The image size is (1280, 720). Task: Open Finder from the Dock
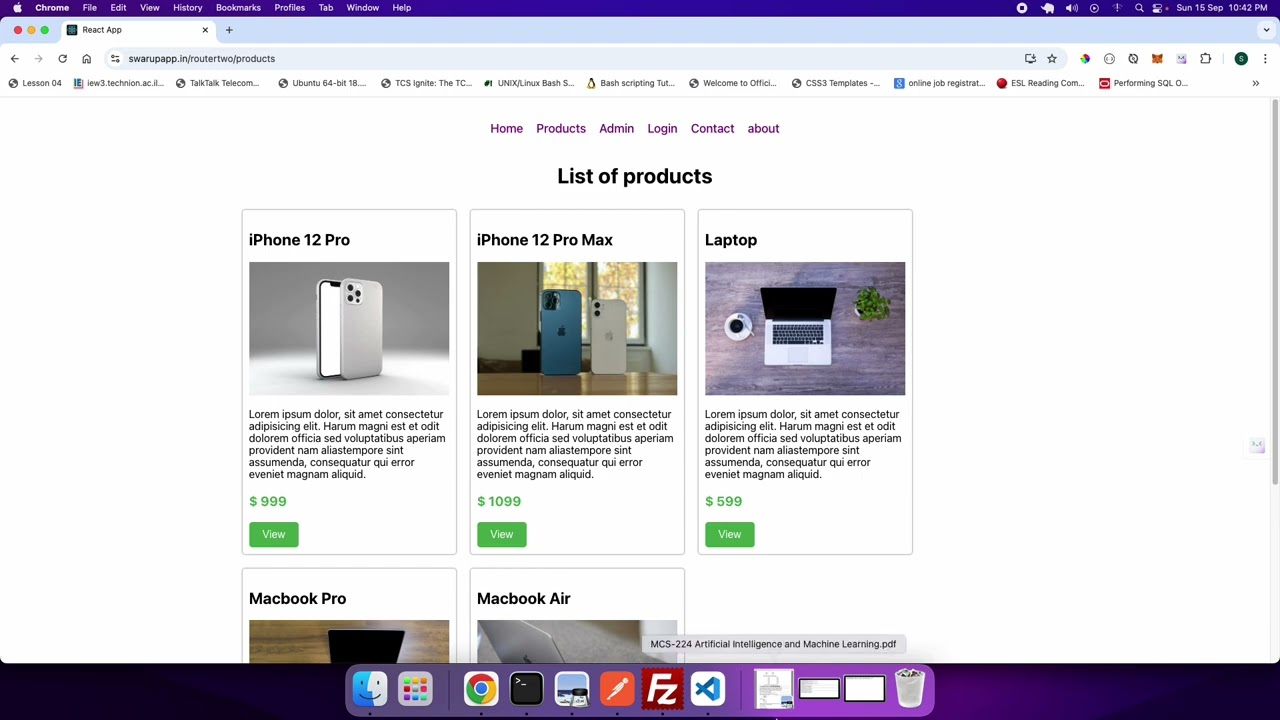370,689
